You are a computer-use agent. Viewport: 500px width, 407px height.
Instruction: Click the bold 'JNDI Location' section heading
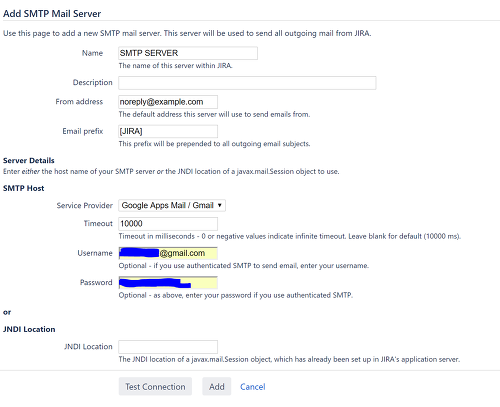click(x=29, y=329)
